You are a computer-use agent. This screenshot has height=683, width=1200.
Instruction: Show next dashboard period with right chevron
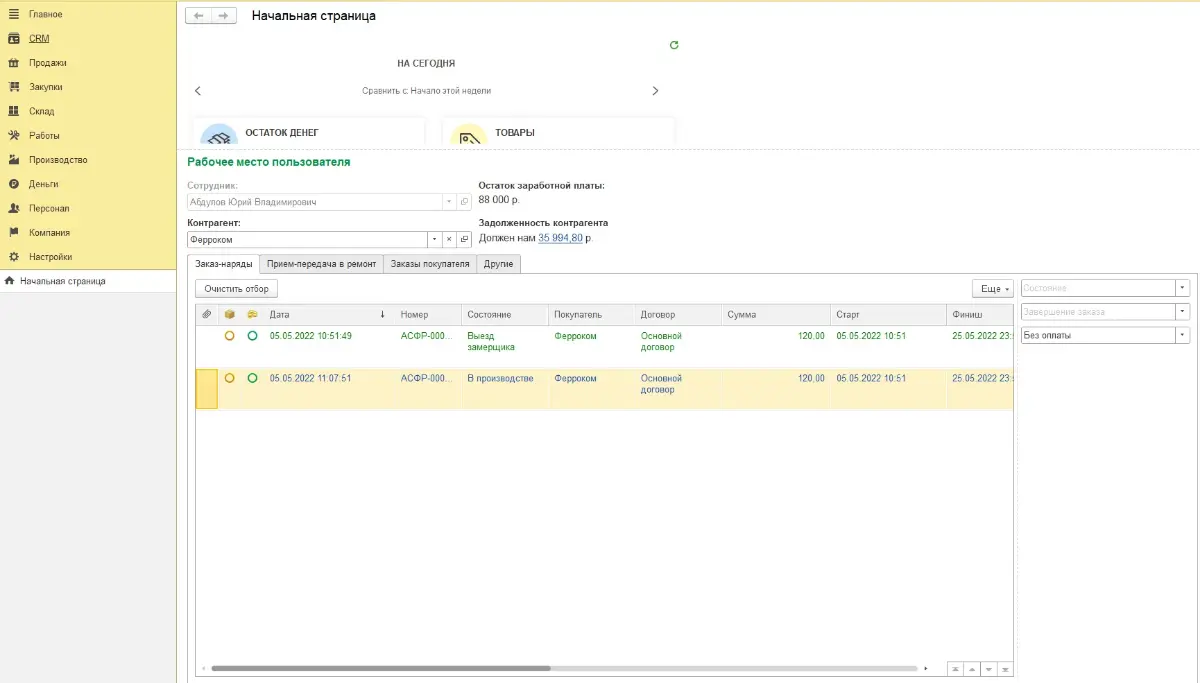[655, 91]
